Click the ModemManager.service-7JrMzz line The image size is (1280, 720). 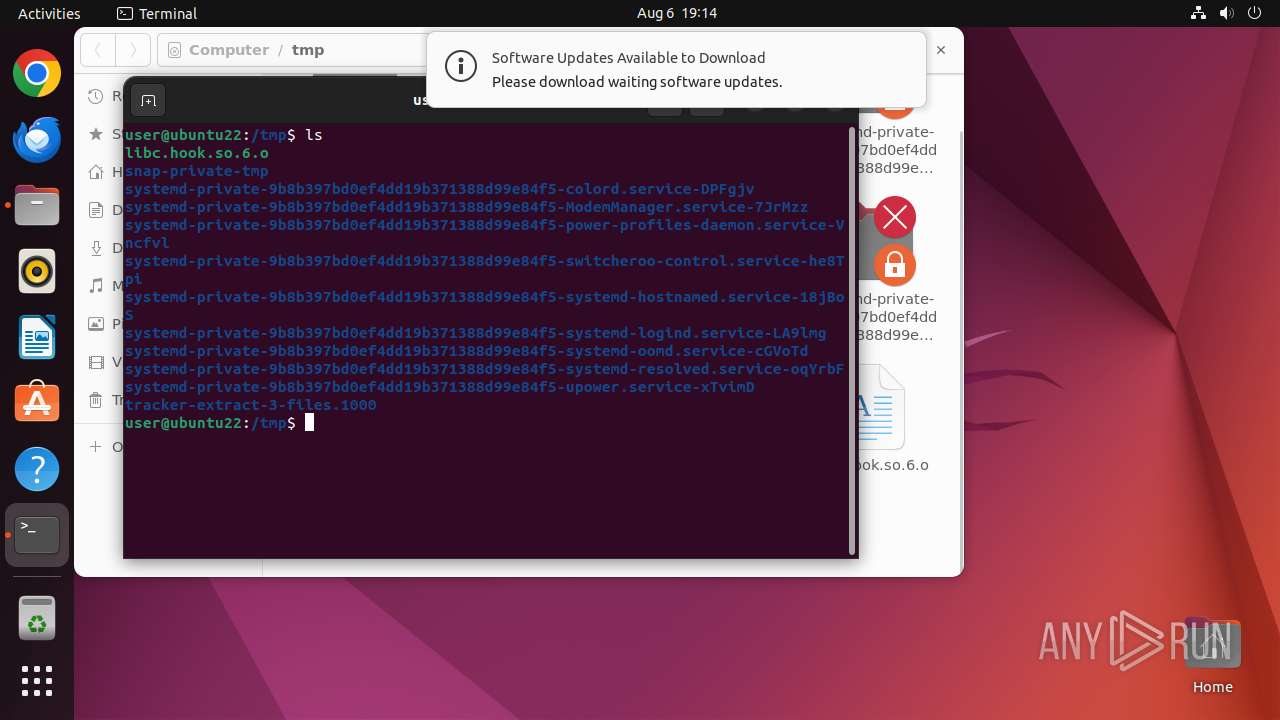pyautogui.click(x=467, y=207)
